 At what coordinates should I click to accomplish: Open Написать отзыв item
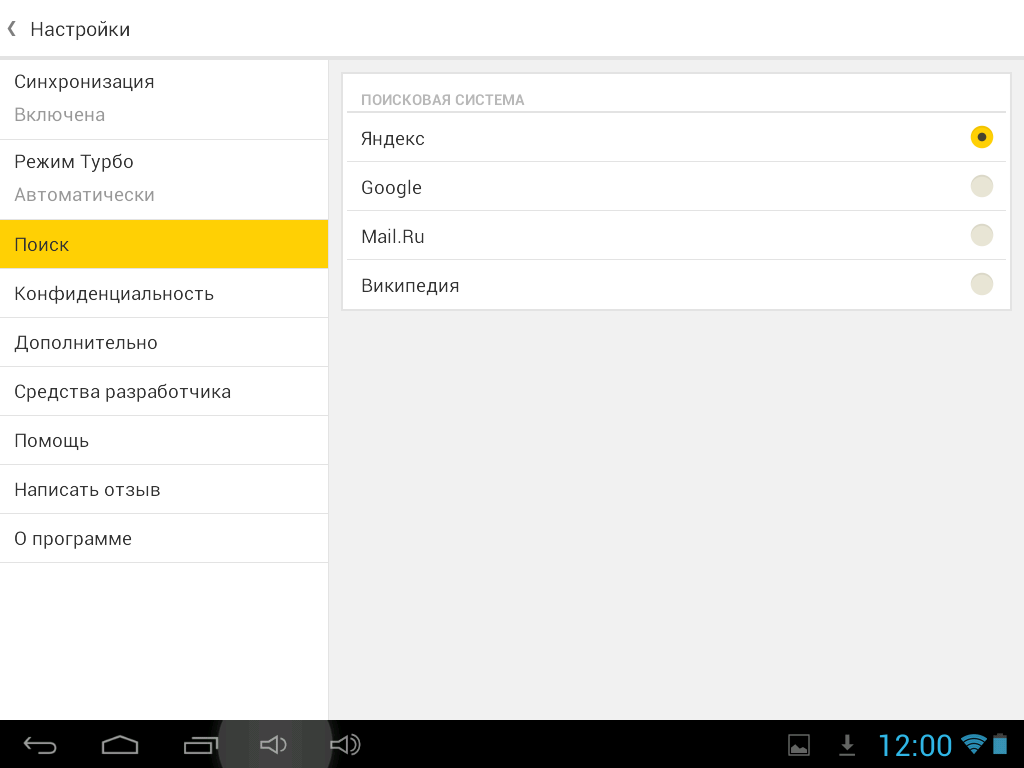(164, 489)
